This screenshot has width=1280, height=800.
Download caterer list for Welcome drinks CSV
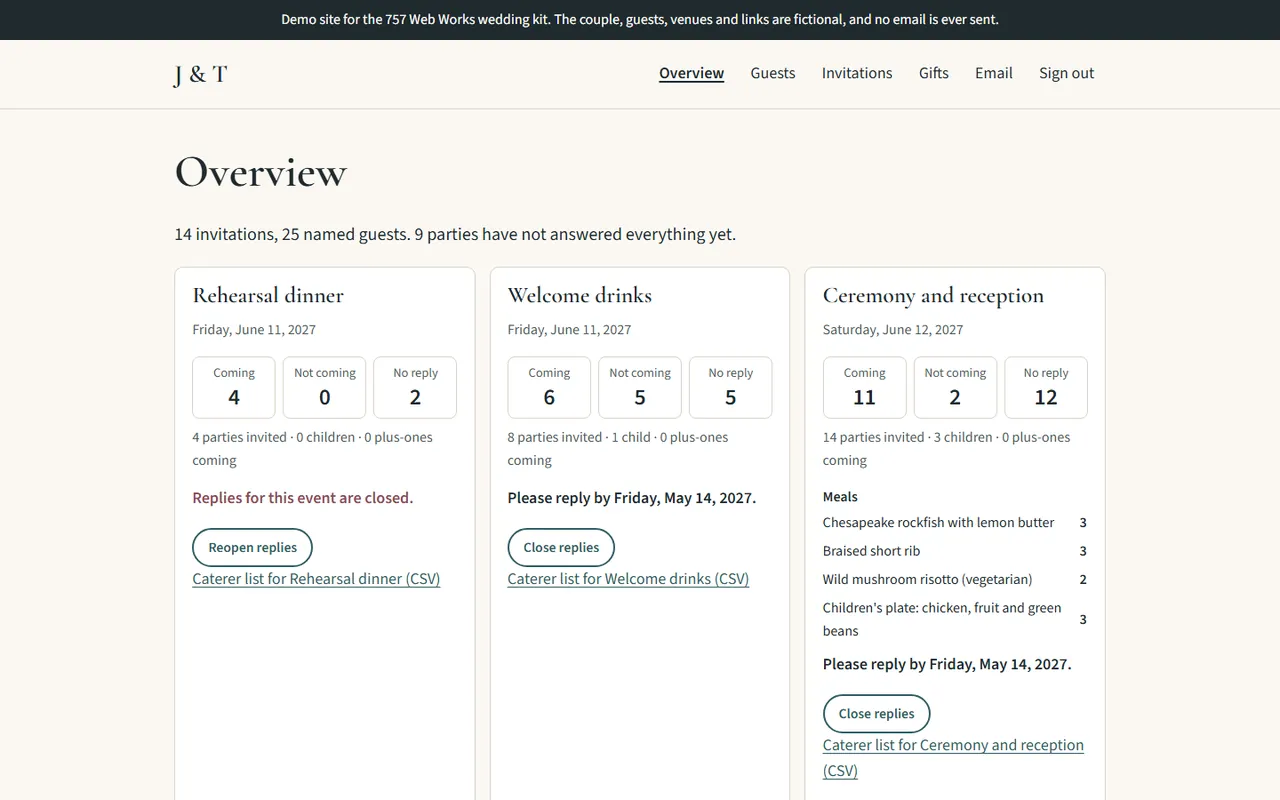(628, 579)
